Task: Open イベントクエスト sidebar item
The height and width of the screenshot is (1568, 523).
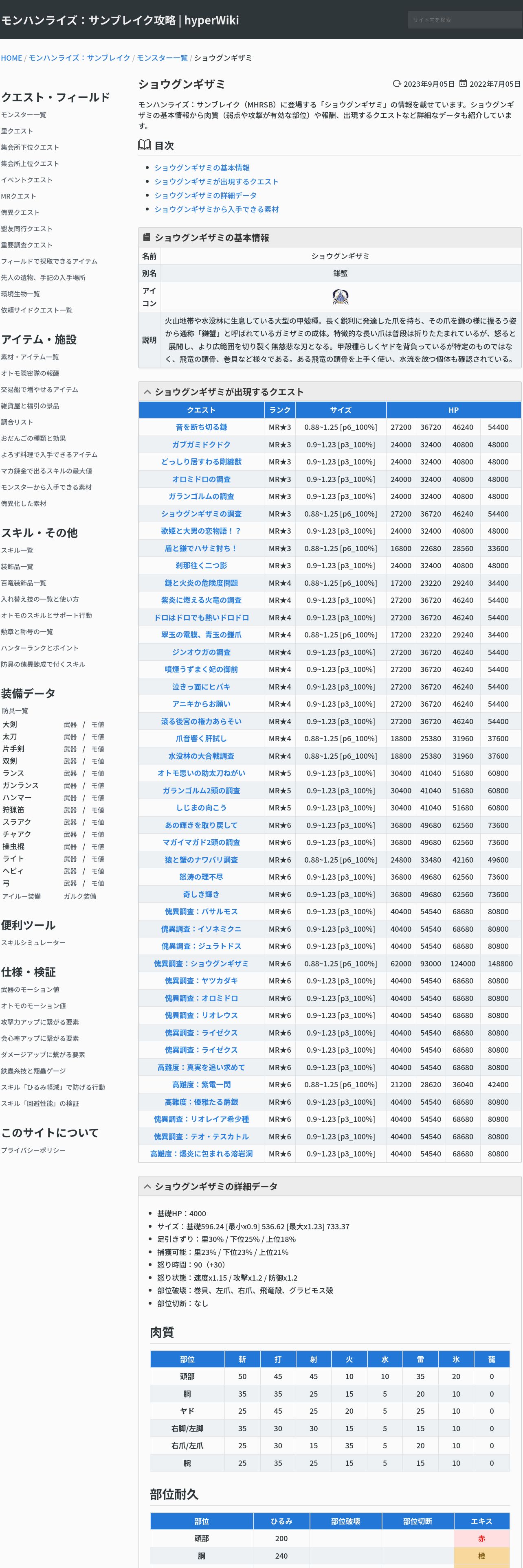Action: tap(27, 180)
